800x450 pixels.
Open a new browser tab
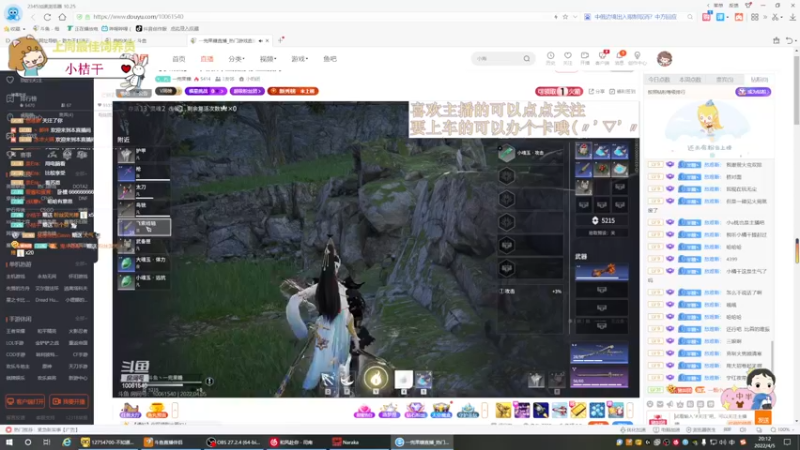click(x=281, y=40)
